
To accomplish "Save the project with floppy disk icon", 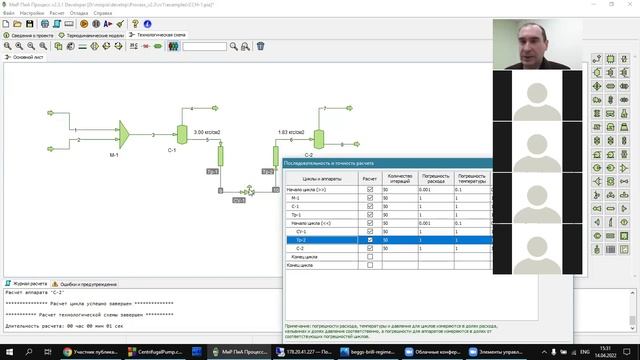I will coord(29,24).
